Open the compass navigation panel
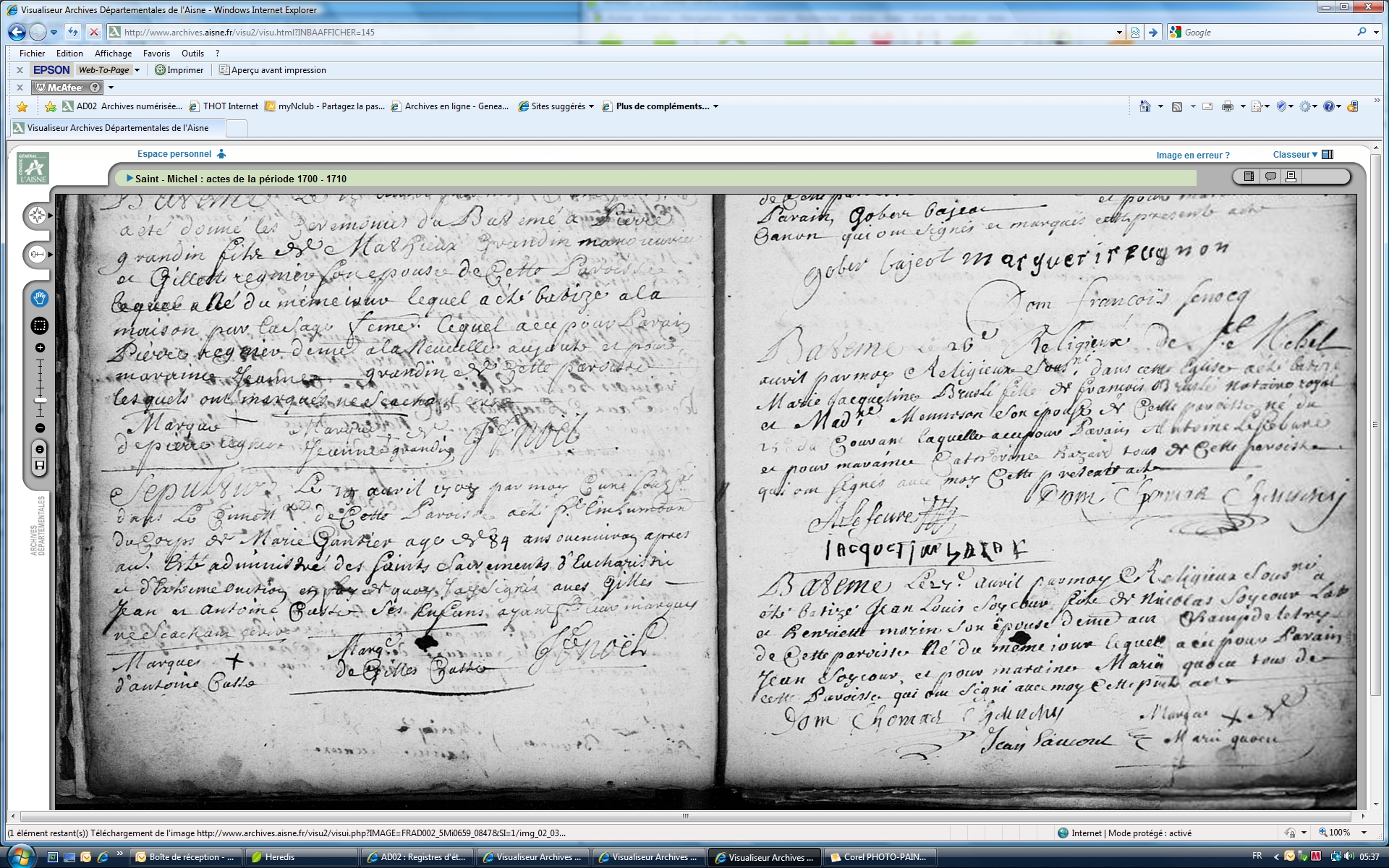Image resolution: width=1389 pixels, height=868 pixels. pyautogui.click(x=37, y=216)
